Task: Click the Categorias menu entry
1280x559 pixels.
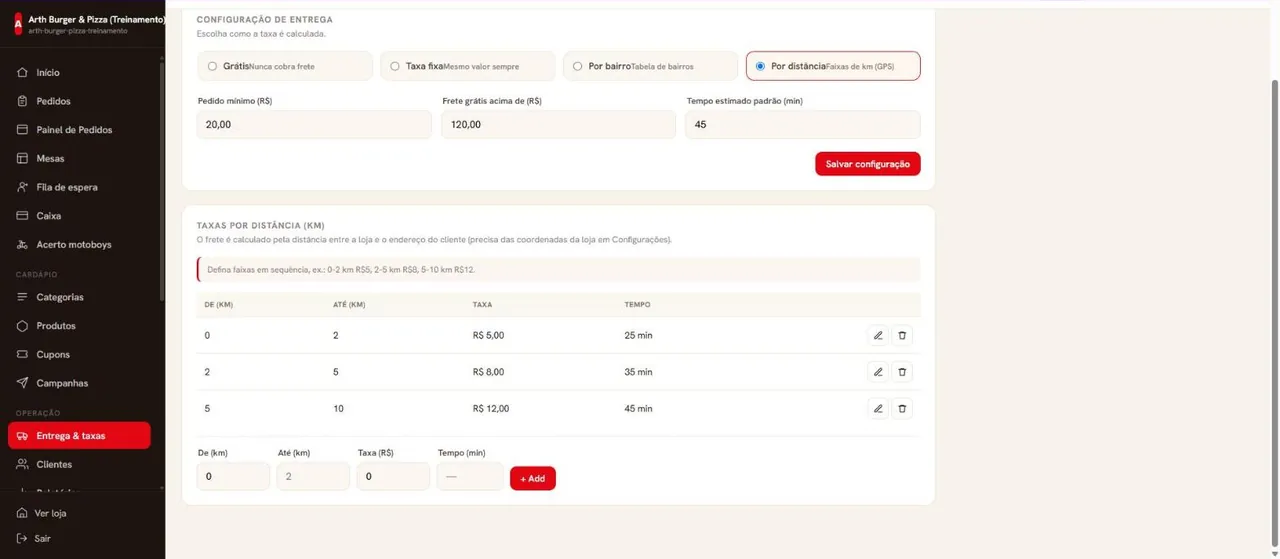Action: (80, 297)
